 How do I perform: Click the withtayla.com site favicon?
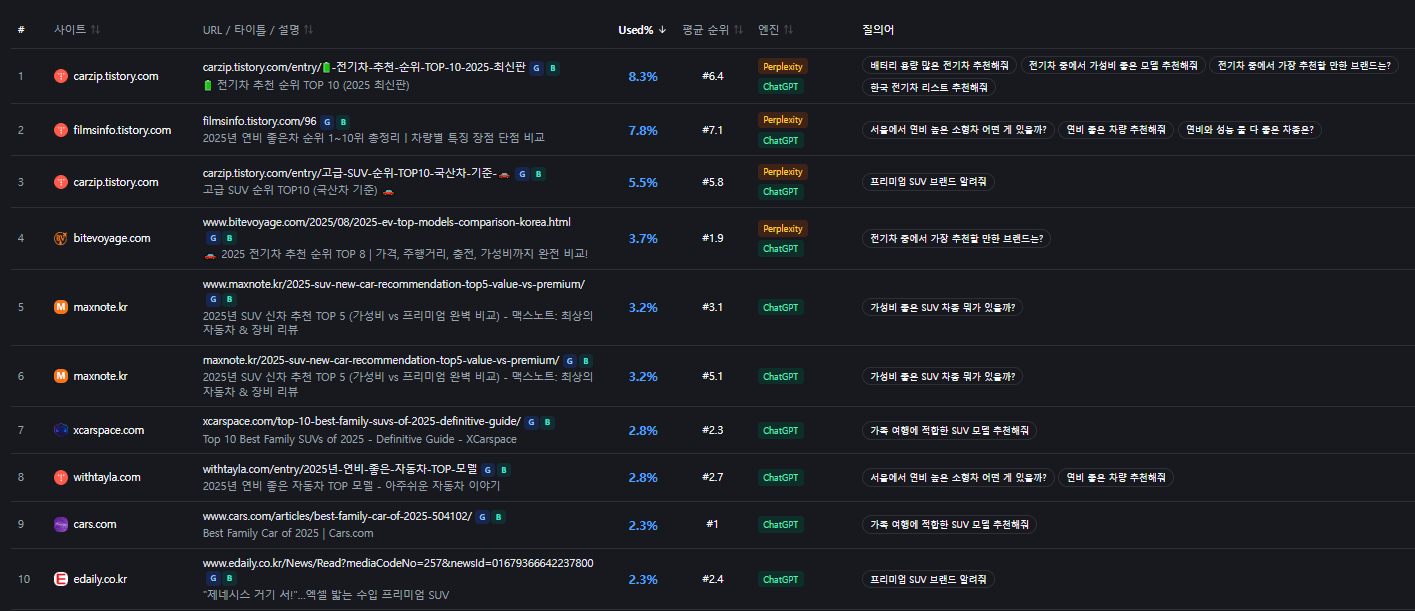[61, 477]
